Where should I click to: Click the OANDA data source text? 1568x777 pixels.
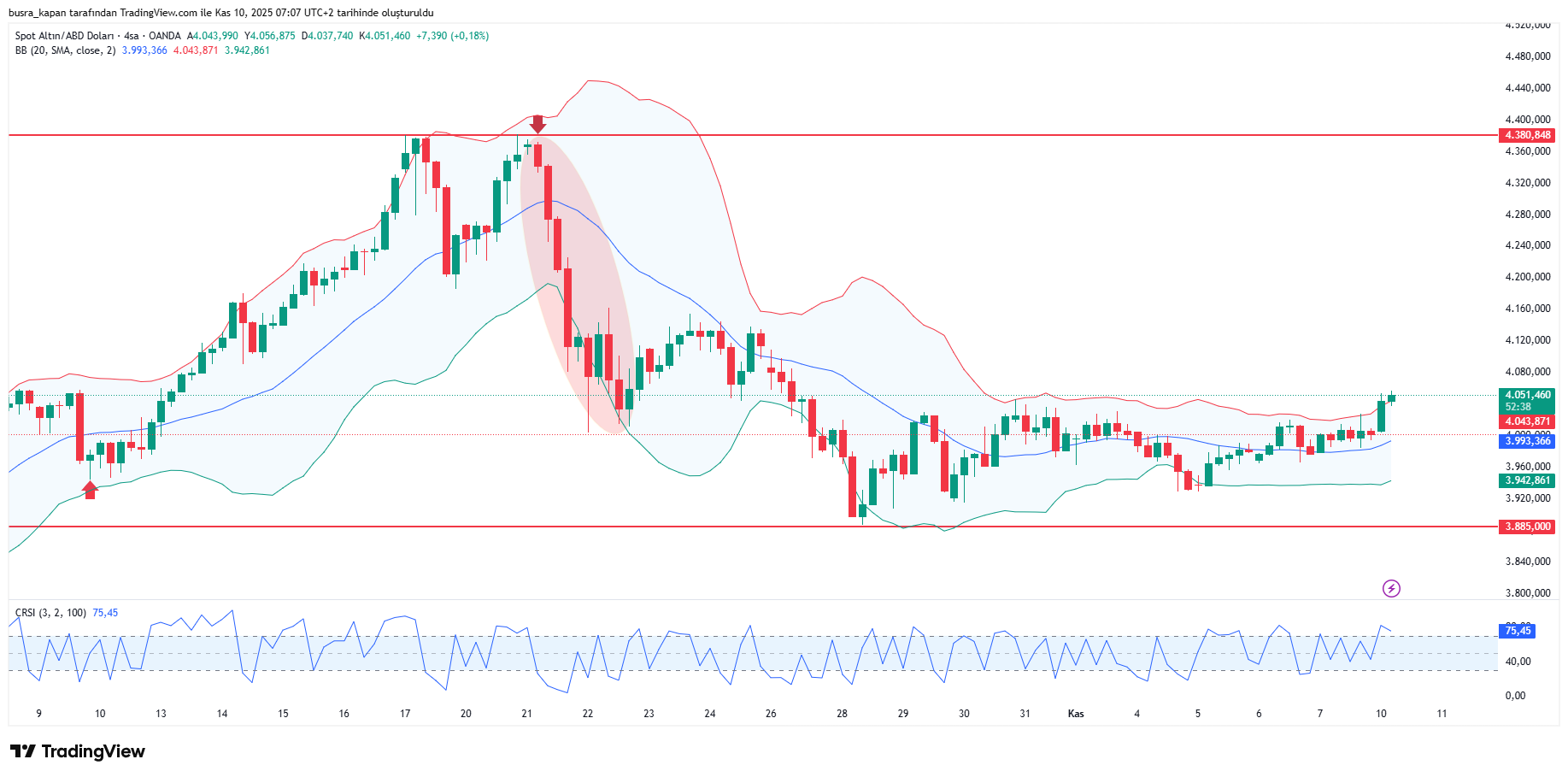click(x=165, y=36)
